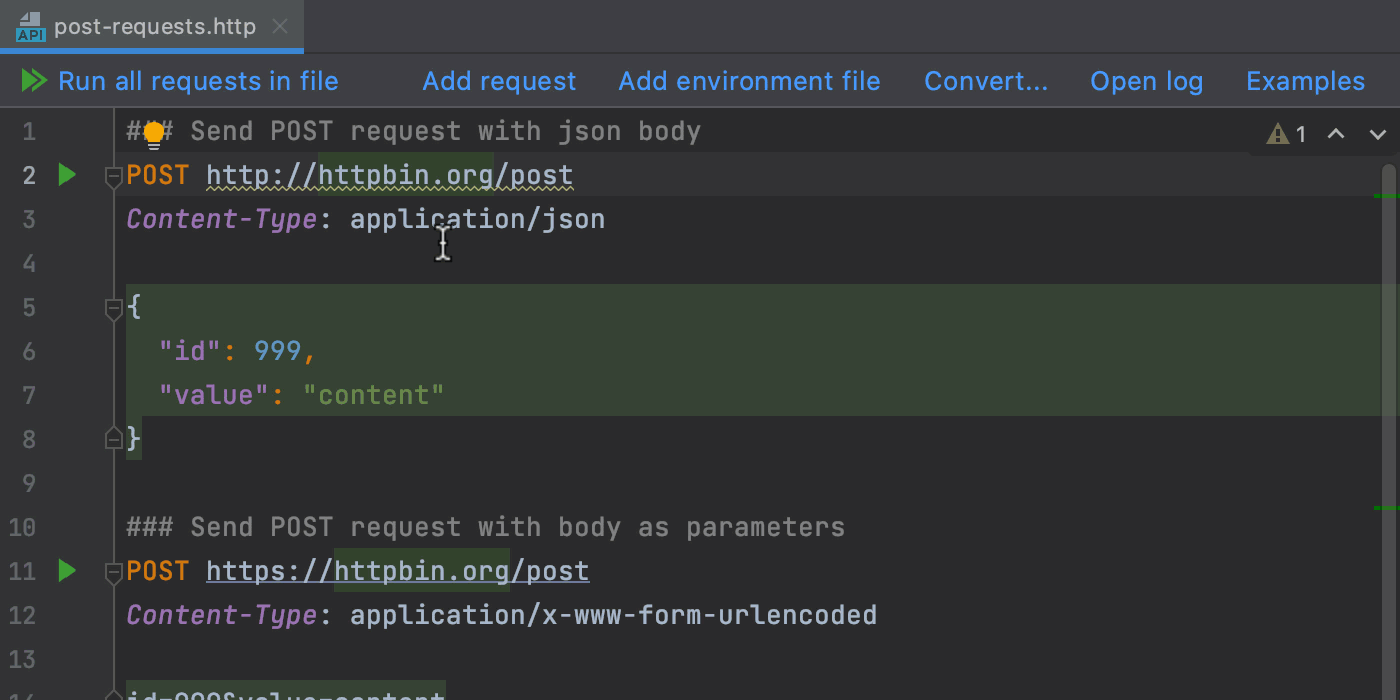Open the Examples list
Screen dimensions: 1400x700
pos(1305,81)
